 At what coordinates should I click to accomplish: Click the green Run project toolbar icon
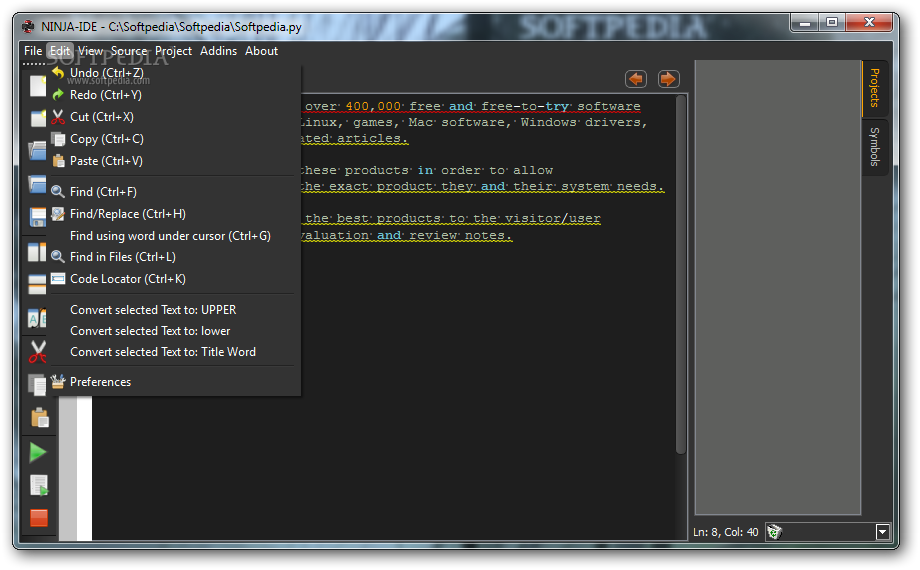[38, 453]
